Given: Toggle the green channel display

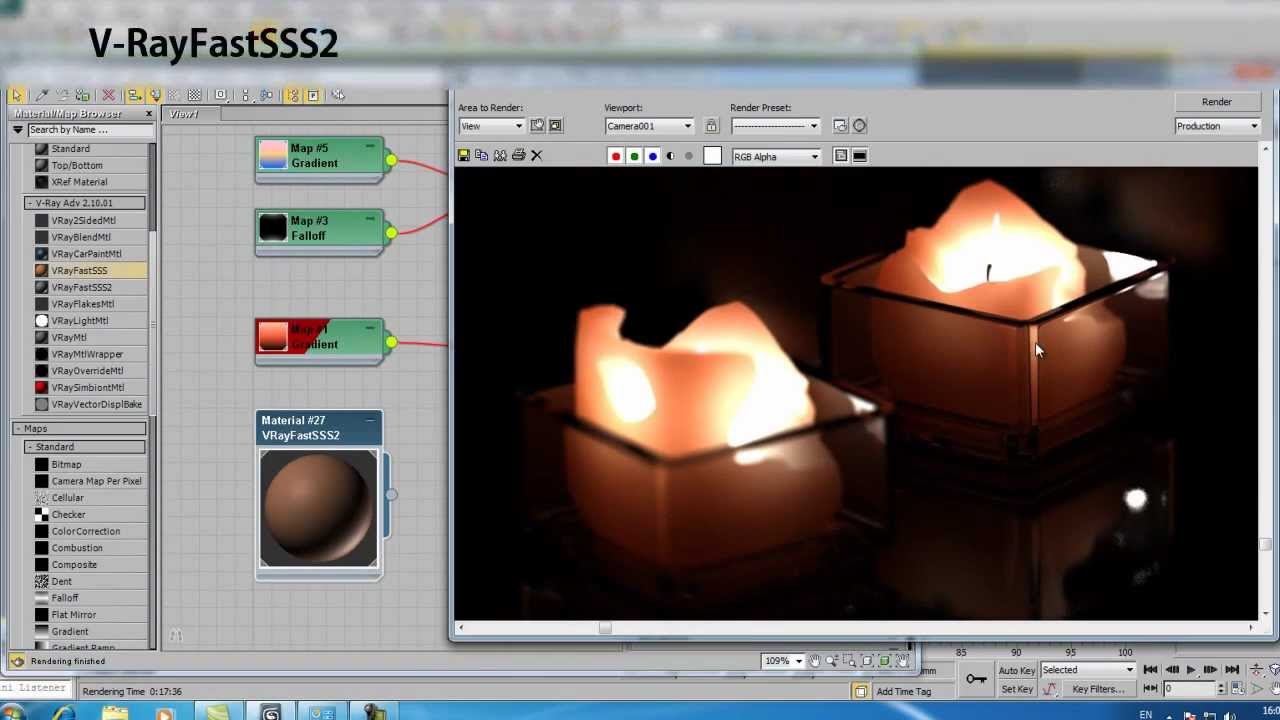Looking at the screenshot, I should [634, 156].
